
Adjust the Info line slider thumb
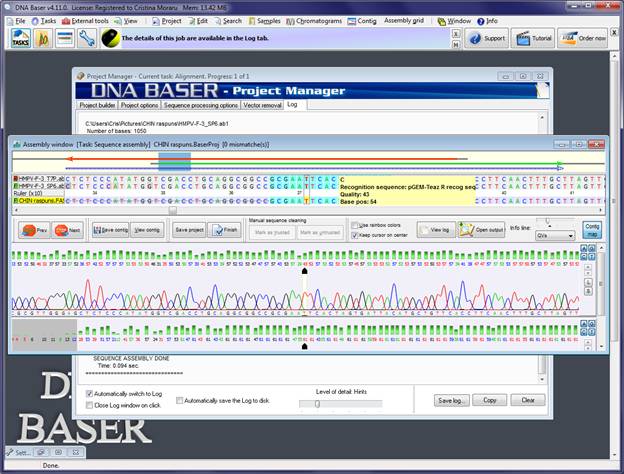(x=548, y=222)
